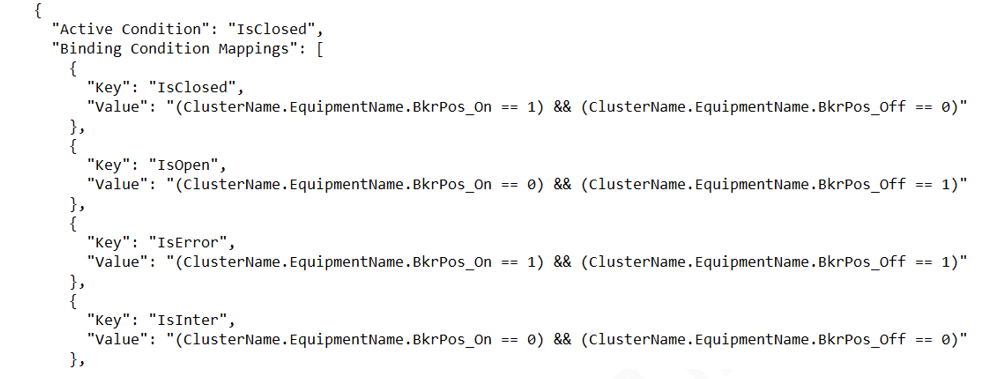982x379 pixels.
Task: Click BkrPos_On == 1 in IsError value
Action: (x=475, y=262)
